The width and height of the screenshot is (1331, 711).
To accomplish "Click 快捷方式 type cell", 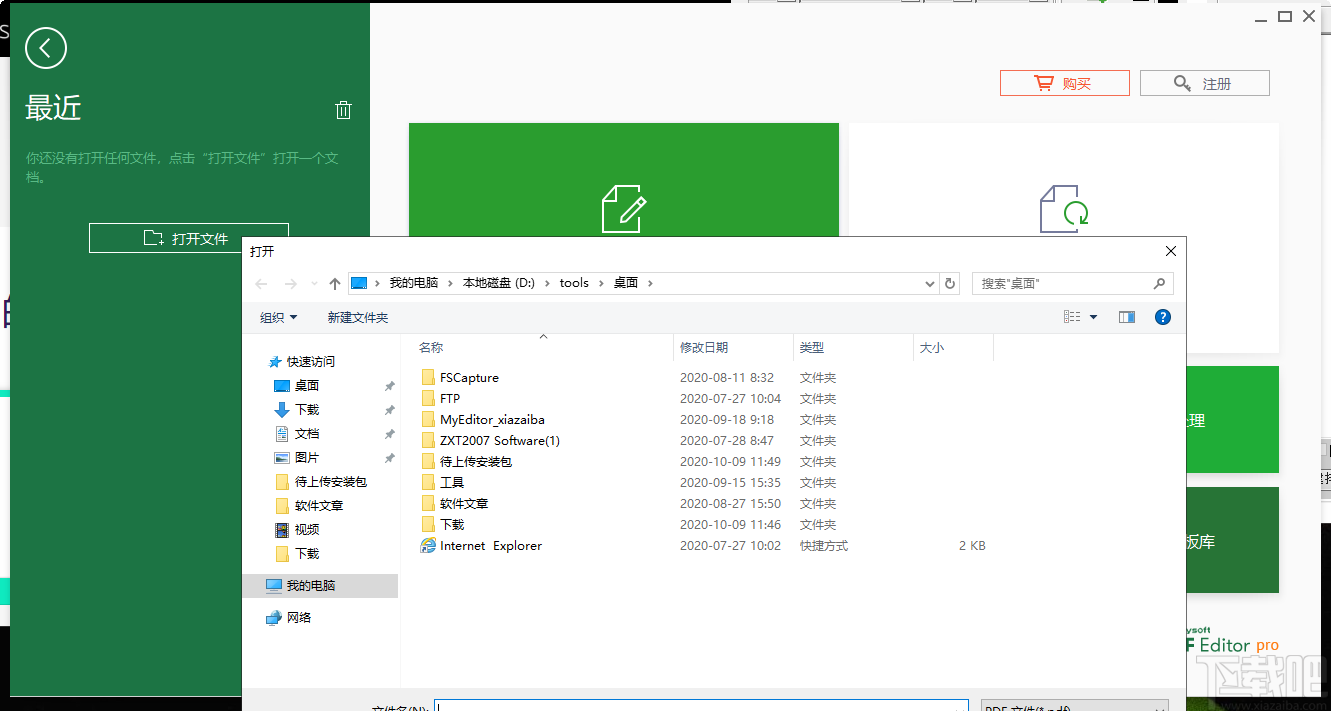I will (x=824, y=546).
